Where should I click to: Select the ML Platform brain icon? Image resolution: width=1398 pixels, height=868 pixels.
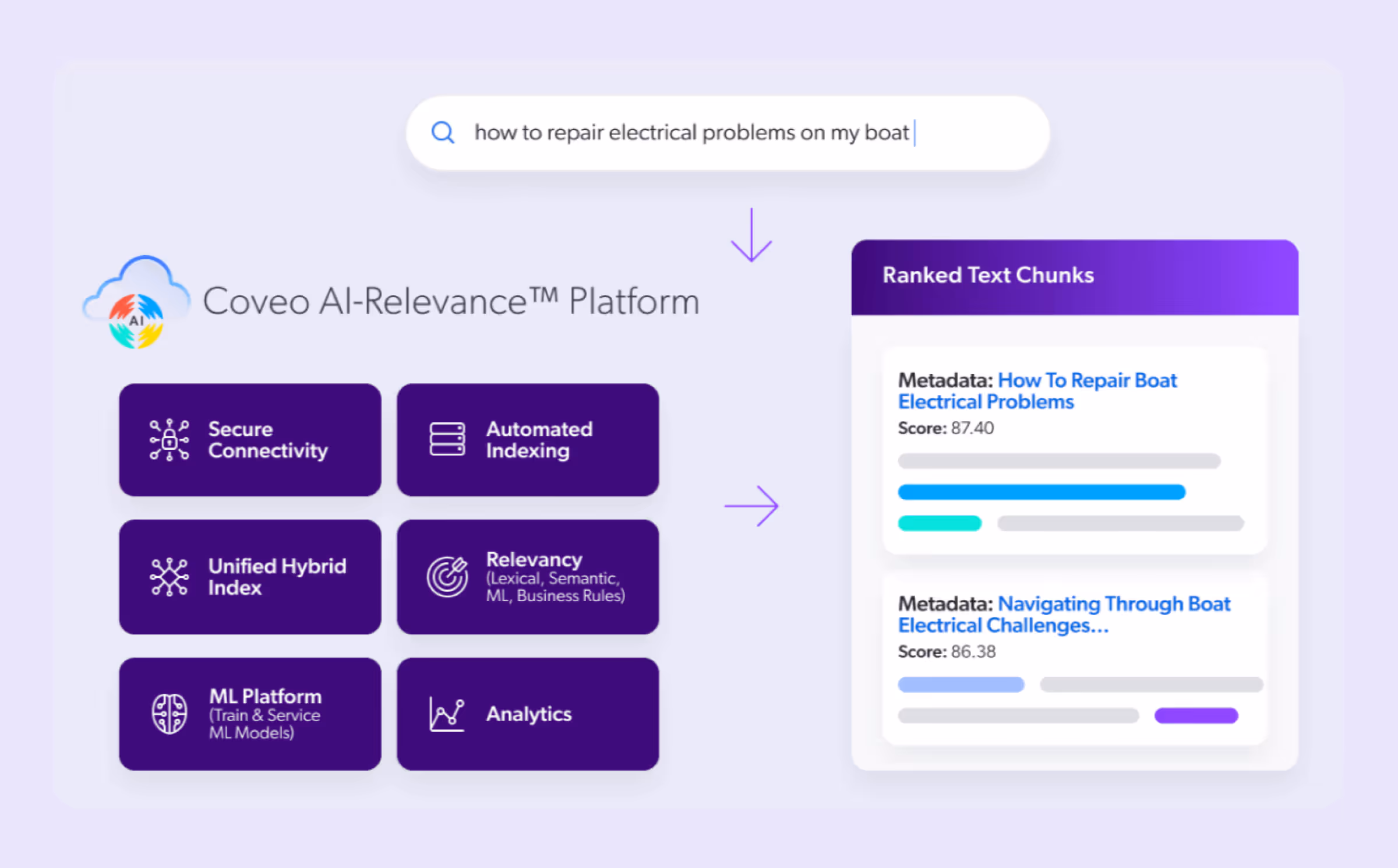(x=169, y=713)
